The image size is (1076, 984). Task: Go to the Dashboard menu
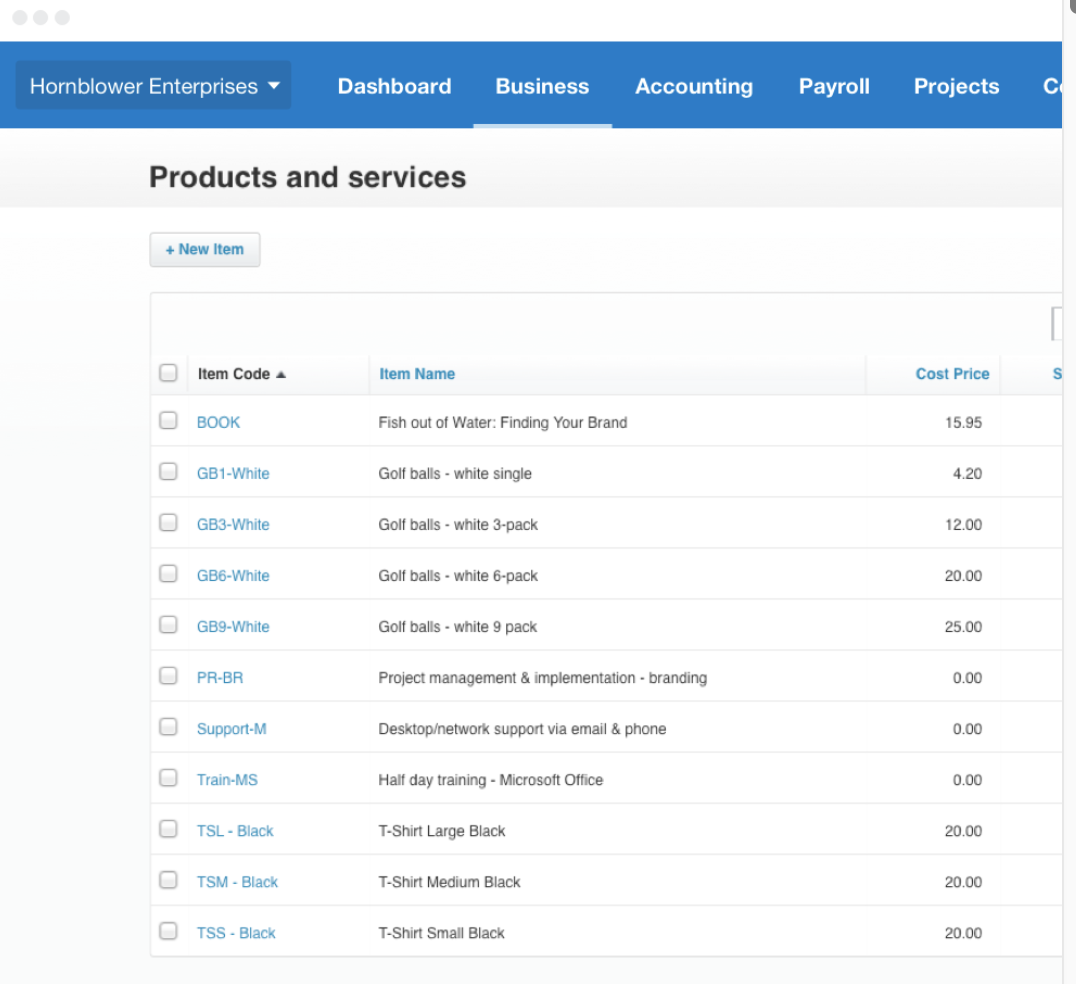click(394, 86)
